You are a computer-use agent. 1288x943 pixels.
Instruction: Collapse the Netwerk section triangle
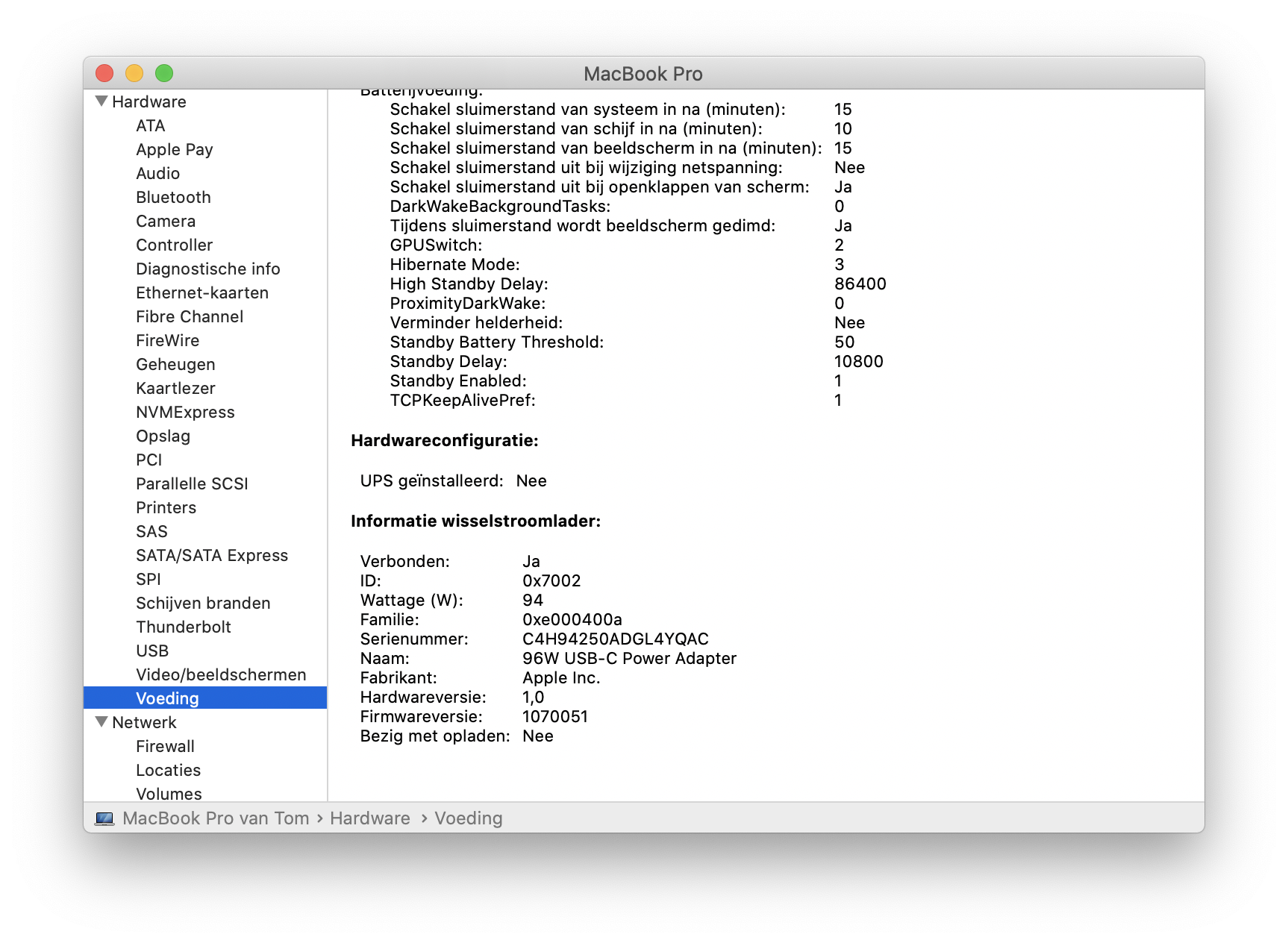(x=101, y=721)
